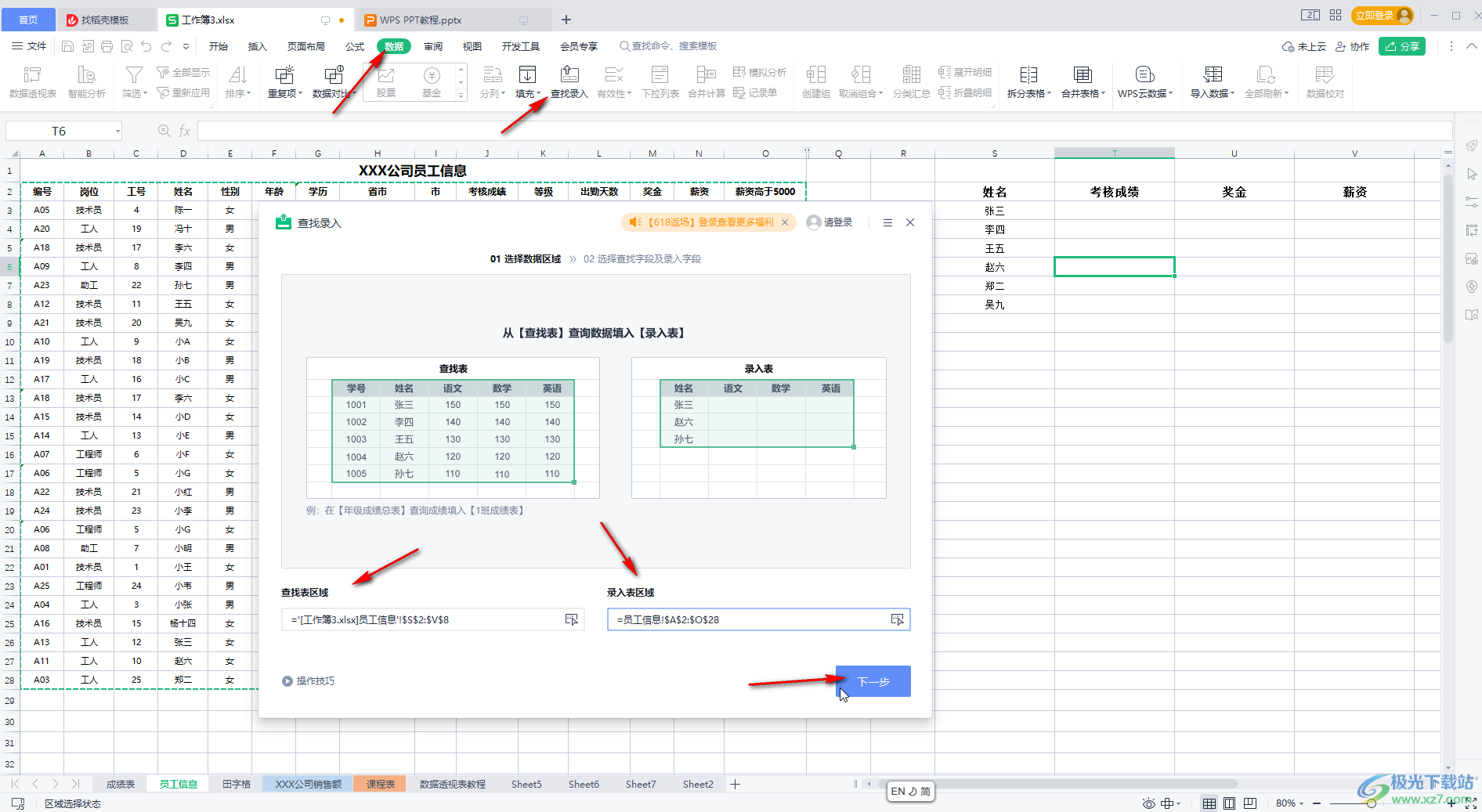The height and width of the screenshot is (812, 1482).
Task: Expand the 文件 file menu
Action: coord(29,46)
